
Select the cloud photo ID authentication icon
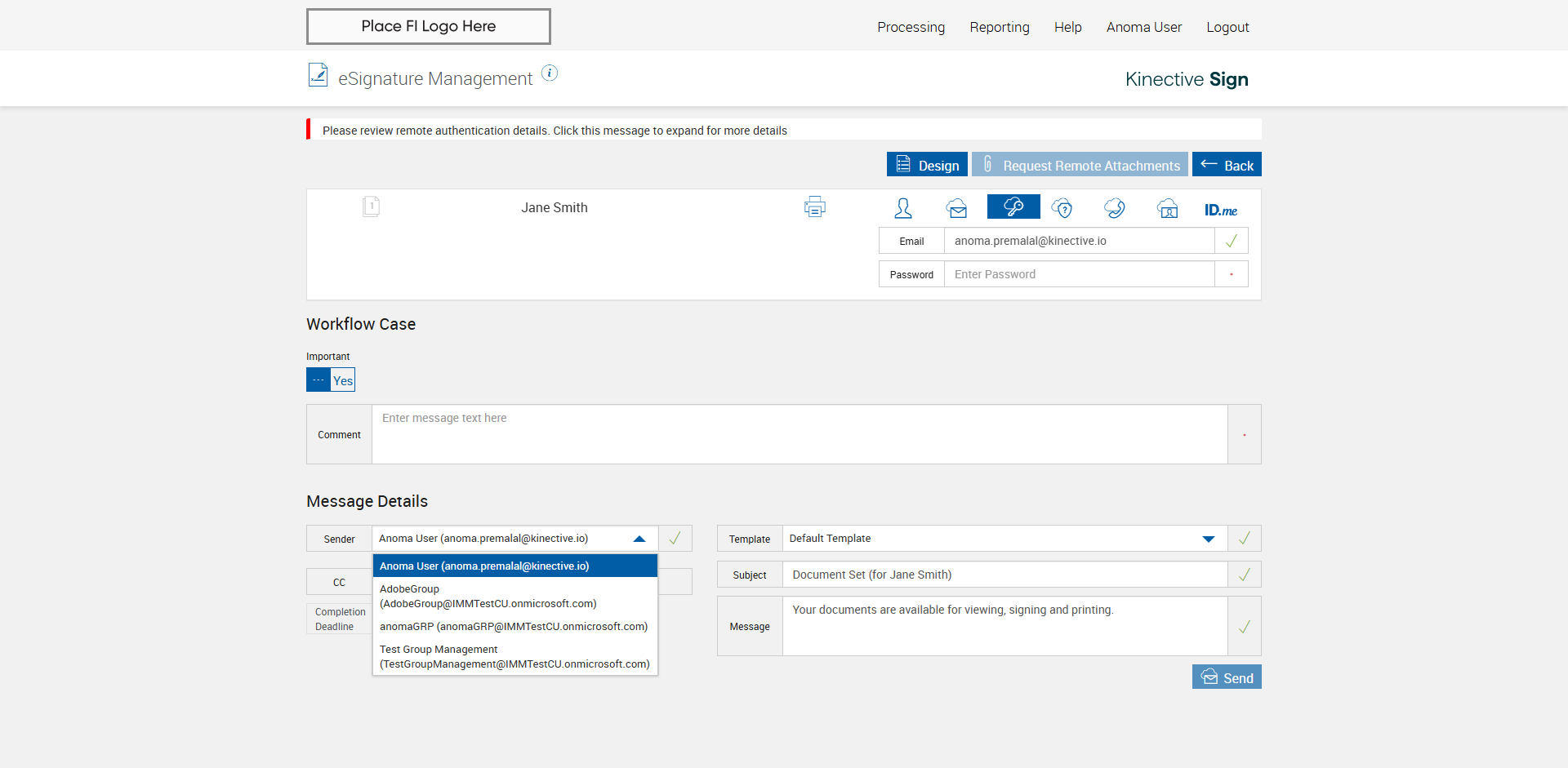1168,208
